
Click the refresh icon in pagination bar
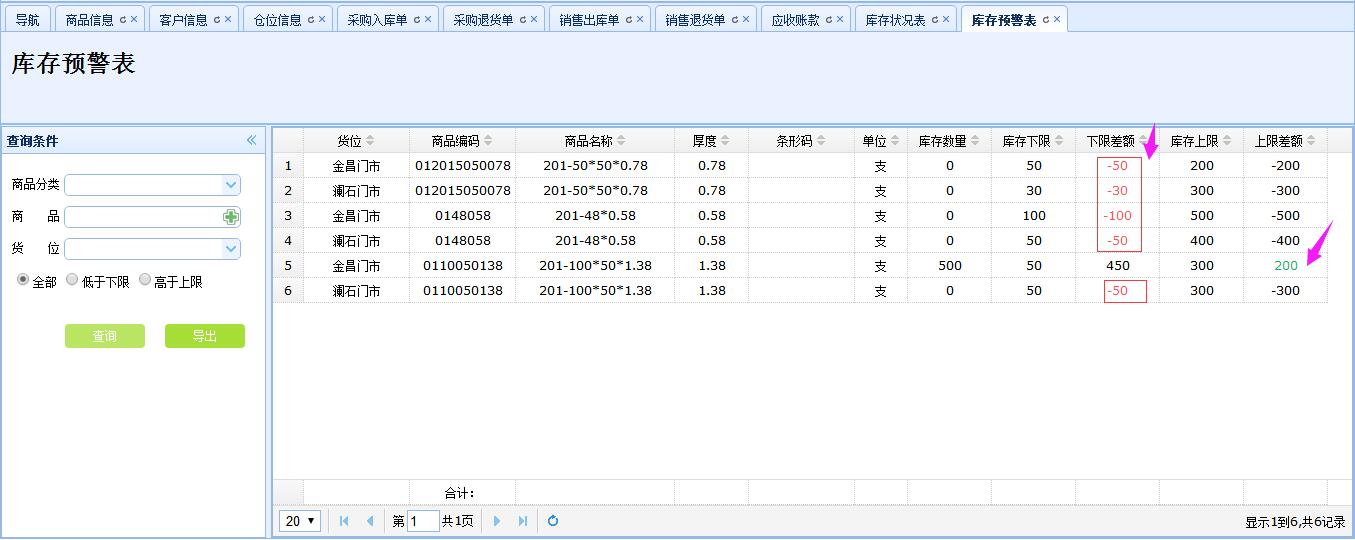pos(553,521)
